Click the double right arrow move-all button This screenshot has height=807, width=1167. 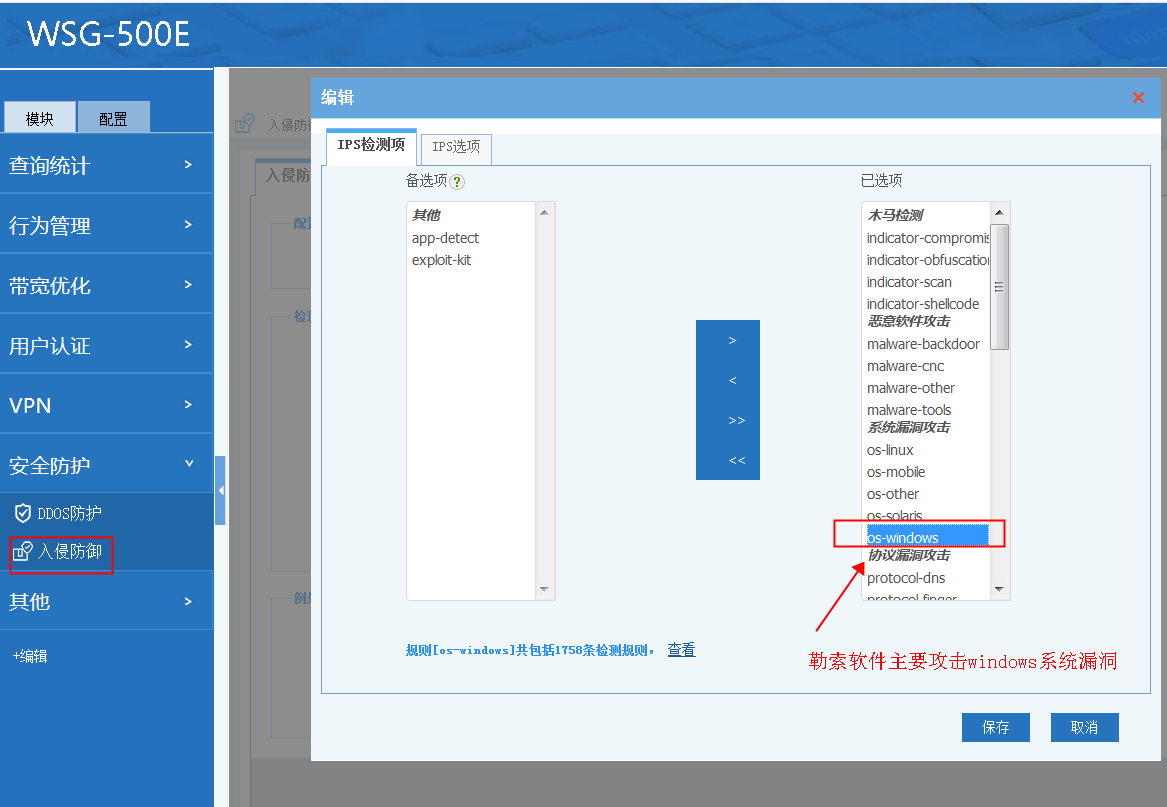tap(737, 421)
